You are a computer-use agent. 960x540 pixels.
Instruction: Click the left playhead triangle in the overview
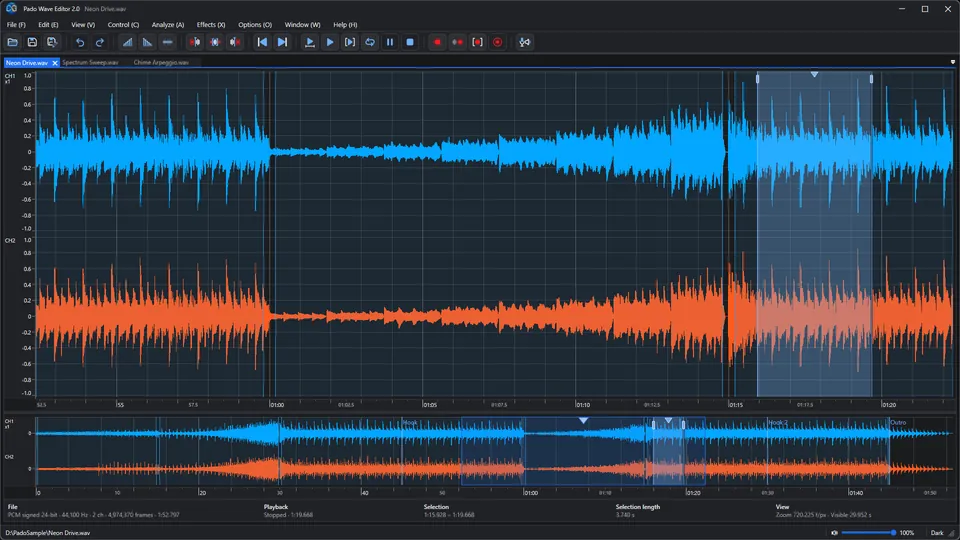tap(583, 421)
